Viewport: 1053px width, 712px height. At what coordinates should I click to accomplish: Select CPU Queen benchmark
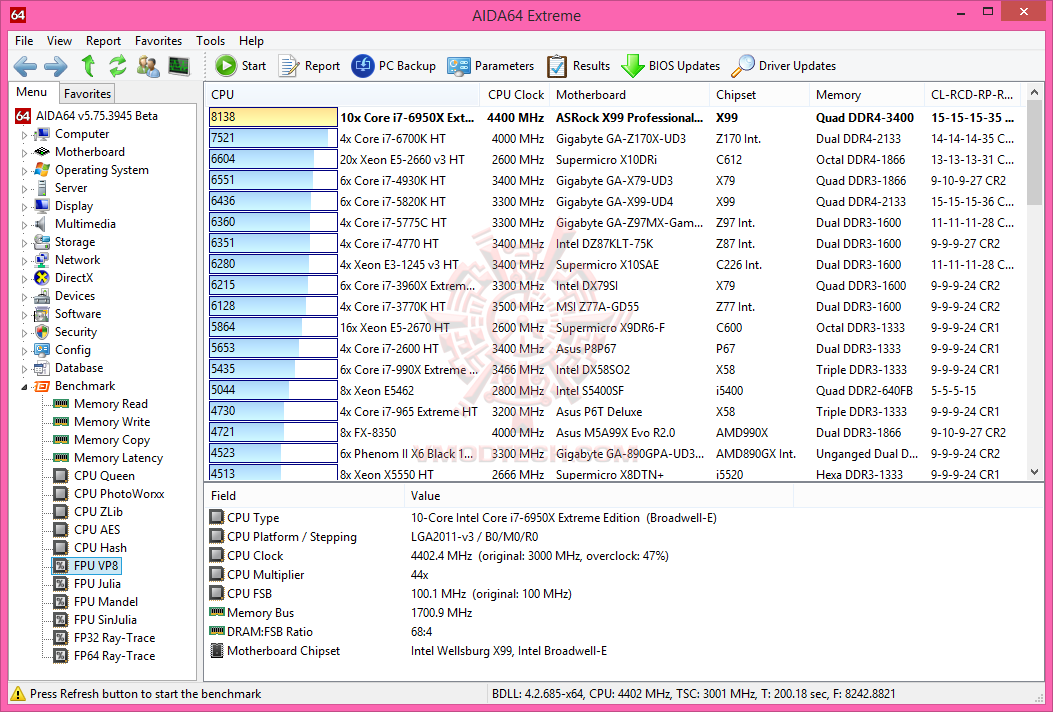(x=104, y=476)
